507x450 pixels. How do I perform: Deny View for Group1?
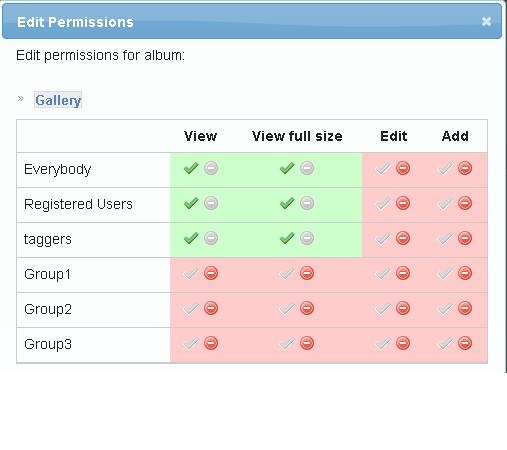[x=211, y=273]
